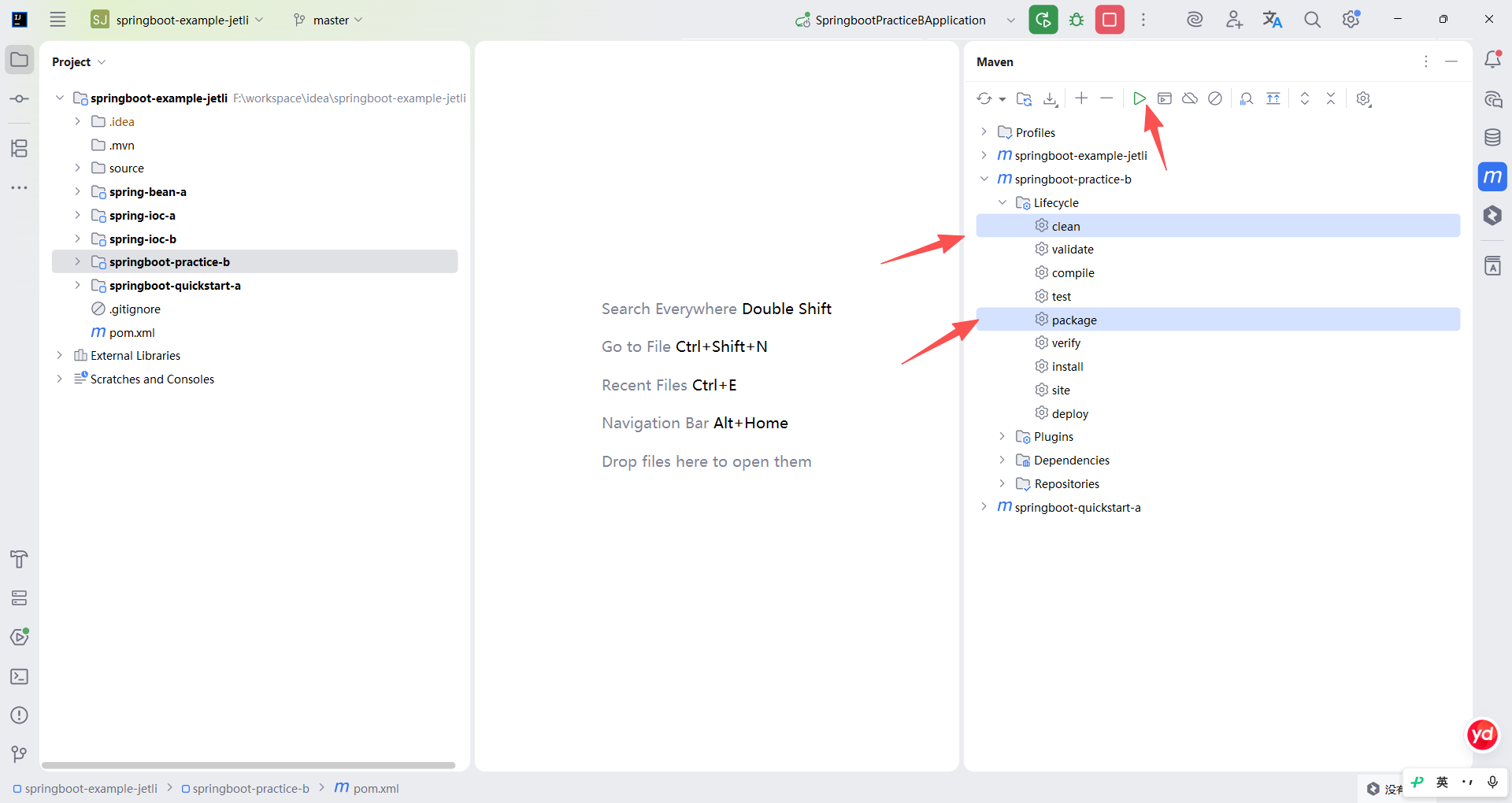This screenshot has width=1512, height=803.
Task: Open IDE settings gear in title bar
Action: (1351, 19)
